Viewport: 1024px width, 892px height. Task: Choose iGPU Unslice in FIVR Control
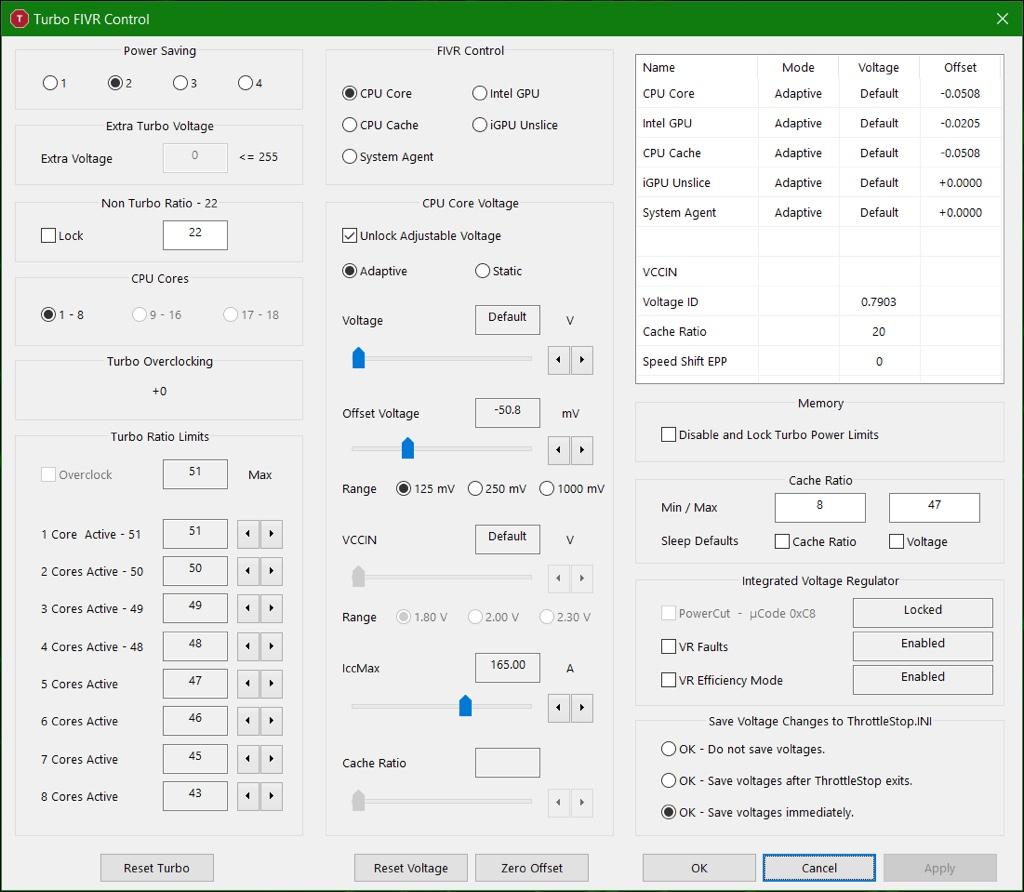click(x=515, y=125)
